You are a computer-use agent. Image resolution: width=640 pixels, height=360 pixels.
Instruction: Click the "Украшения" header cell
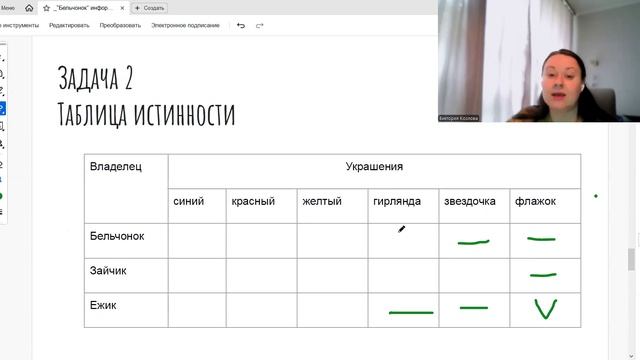[374, 171]
